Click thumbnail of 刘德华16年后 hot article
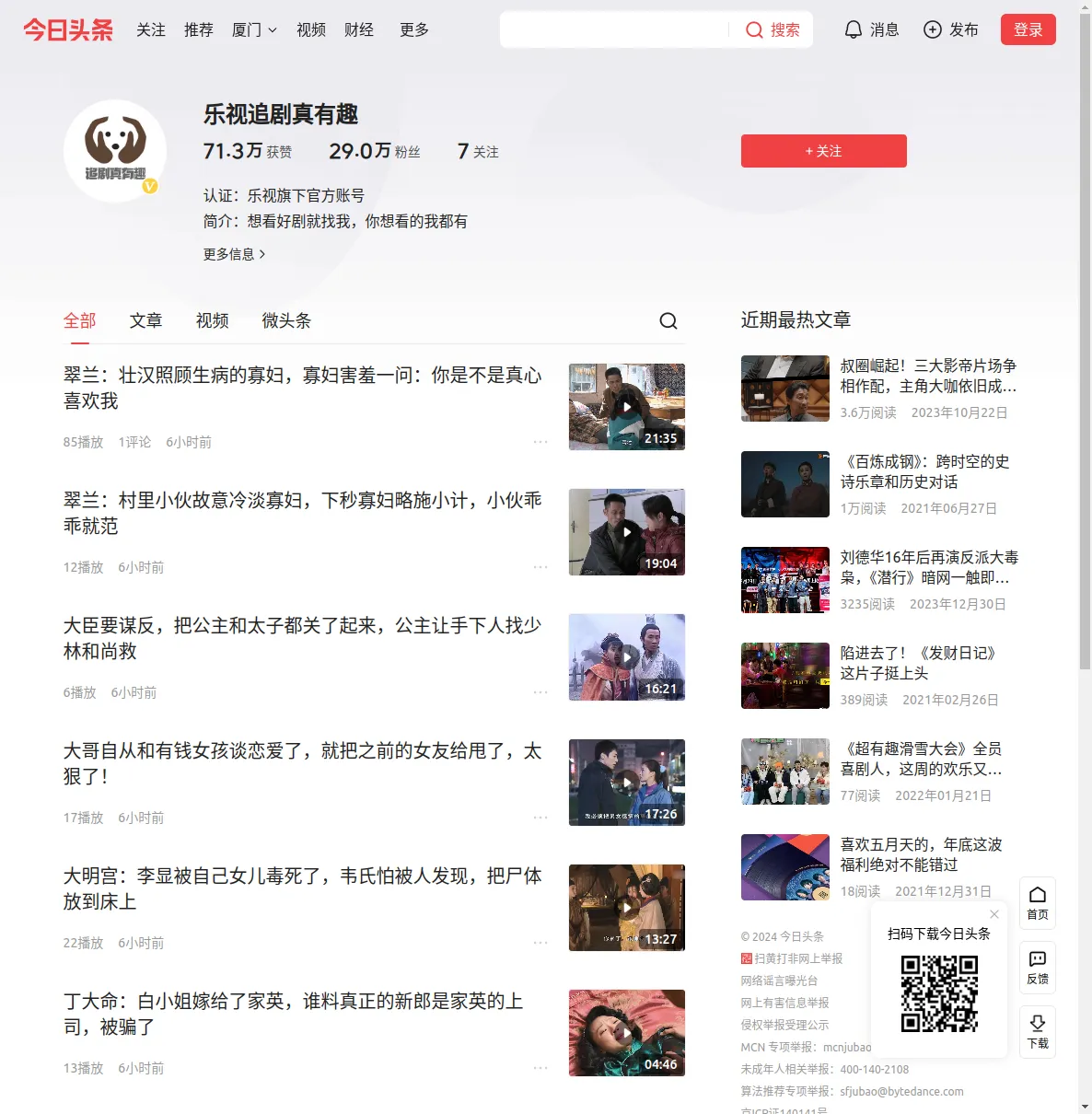Viewport: 1092px width, 1114px height. (x=785, y=580)
